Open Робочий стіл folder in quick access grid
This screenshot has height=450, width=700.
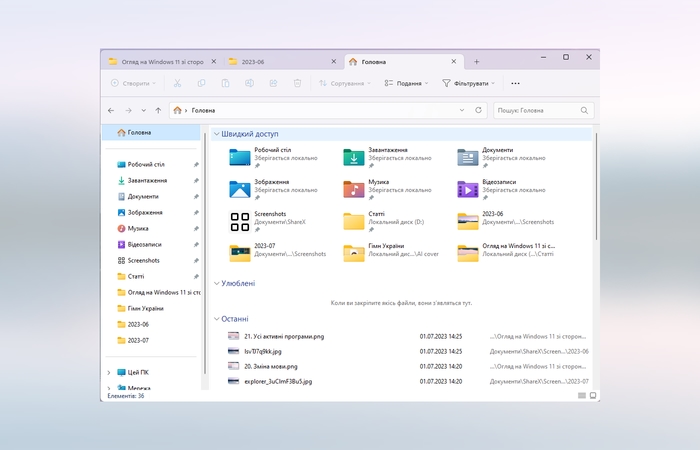tap(272, 158)
